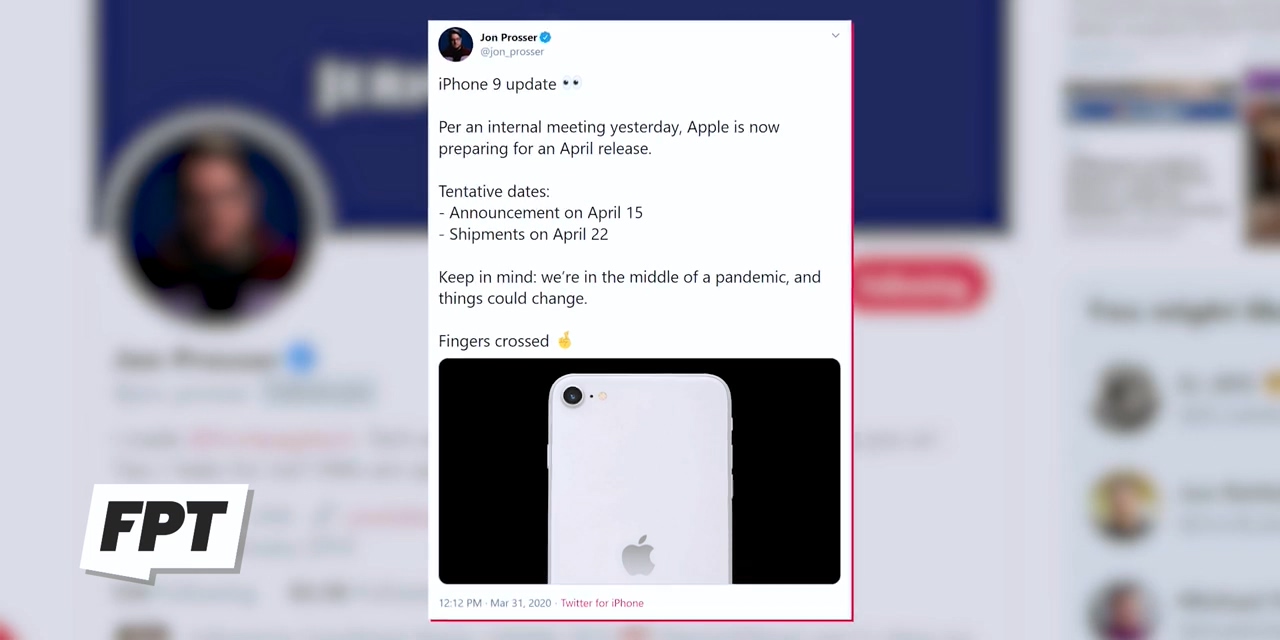Viewport: 1280px width, 640px height.
Task: Open the white iPhone image in the tweet
Action: tap(639, 471)
